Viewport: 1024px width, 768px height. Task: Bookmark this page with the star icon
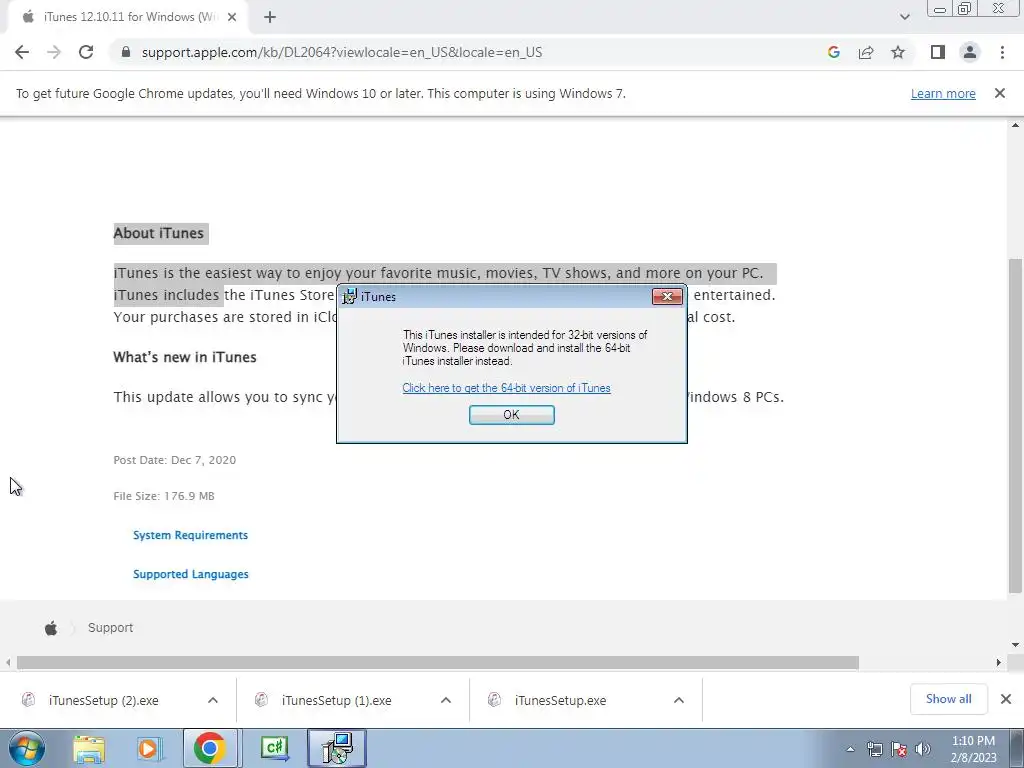[898, 52]
